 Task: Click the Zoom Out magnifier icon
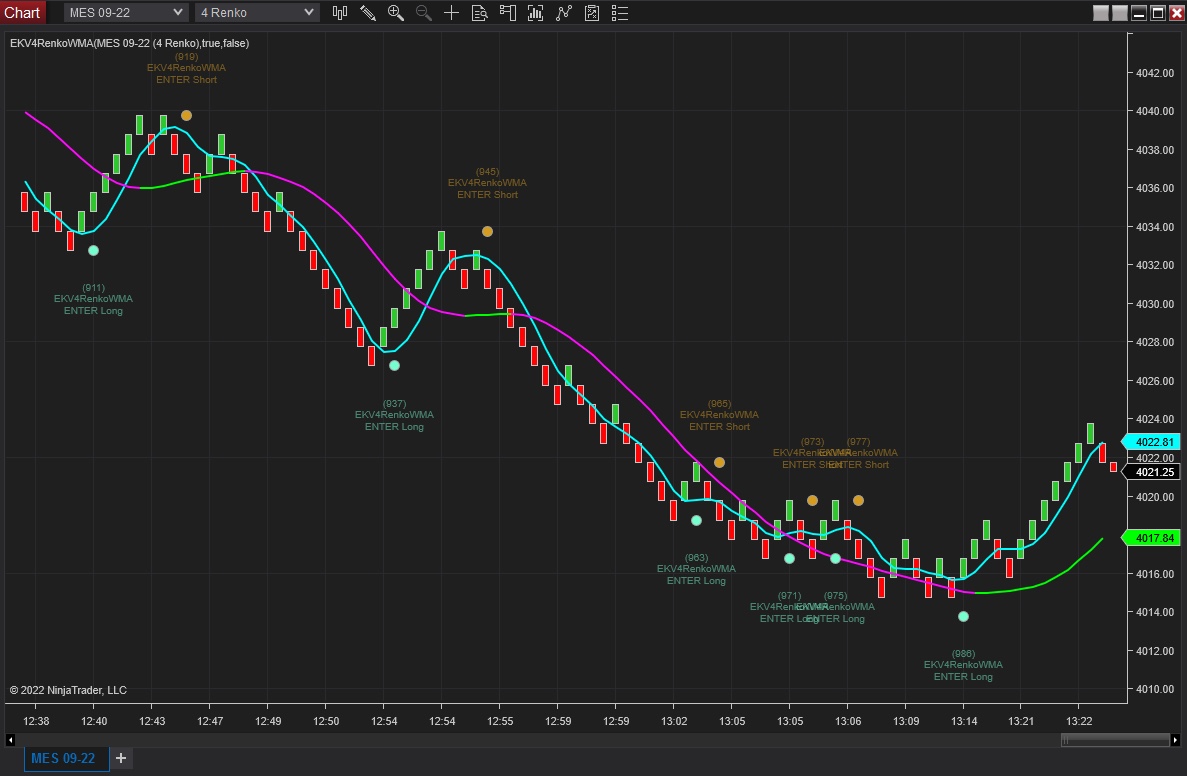pos(423,13)
